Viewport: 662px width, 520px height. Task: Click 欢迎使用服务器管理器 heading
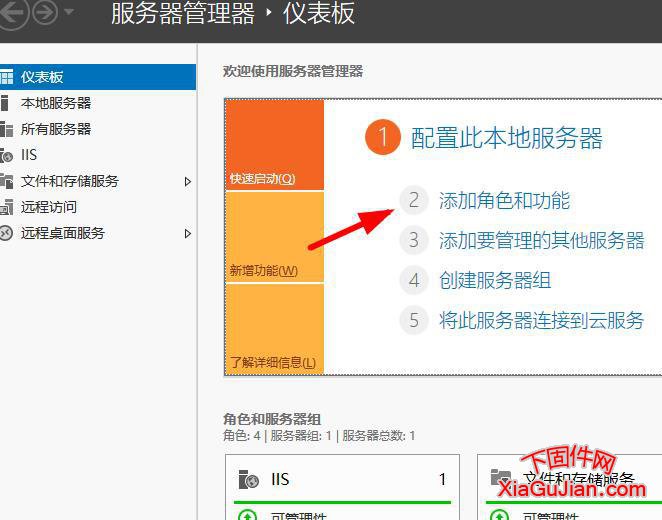click(x=293, y=71)
